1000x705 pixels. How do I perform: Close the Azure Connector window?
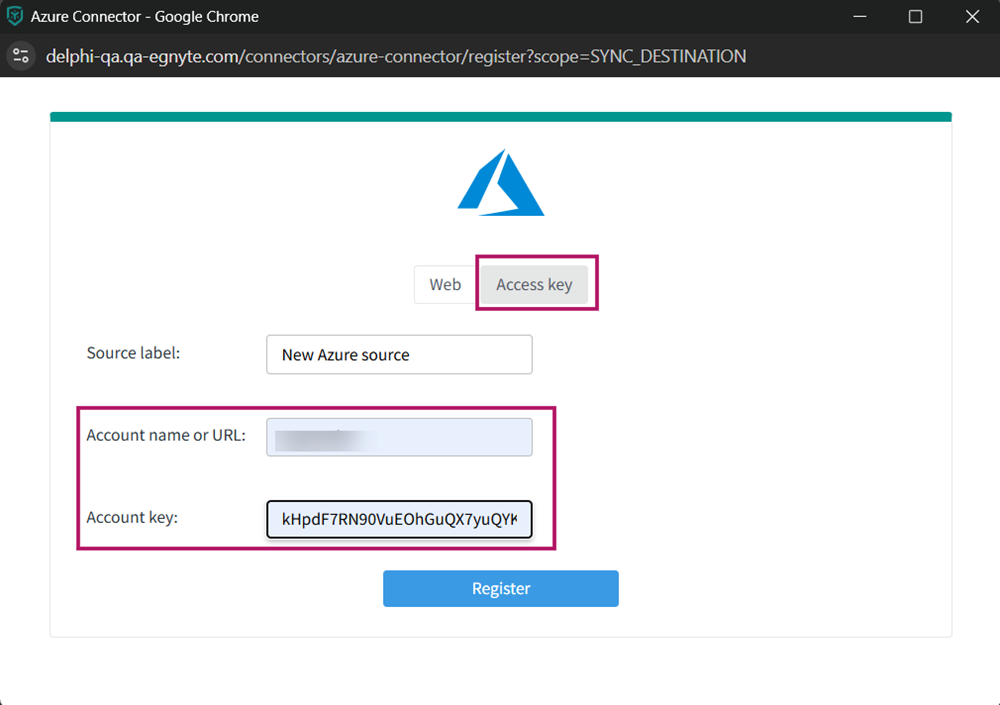[x=972, y=17]
